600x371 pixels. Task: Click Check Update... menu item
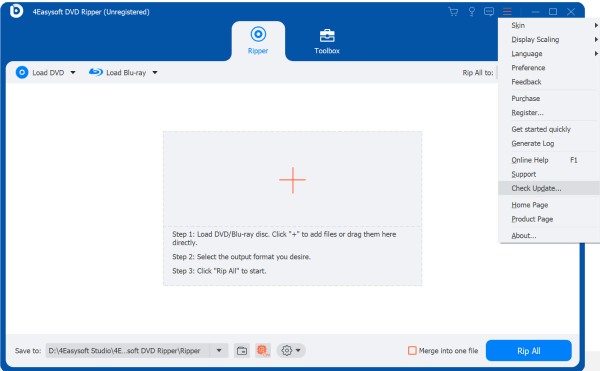(x=549, y=188)
